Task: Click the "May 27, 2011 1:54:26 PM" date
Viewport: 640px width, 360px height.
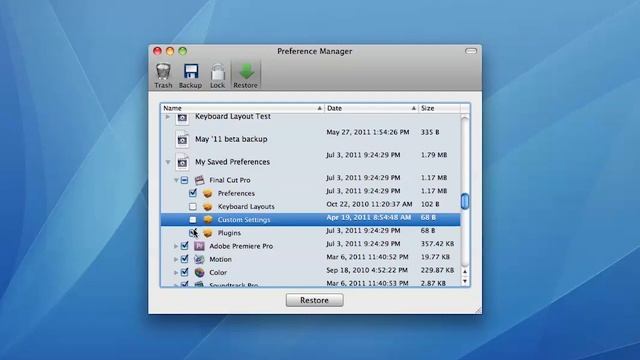Action: (367, 132)
